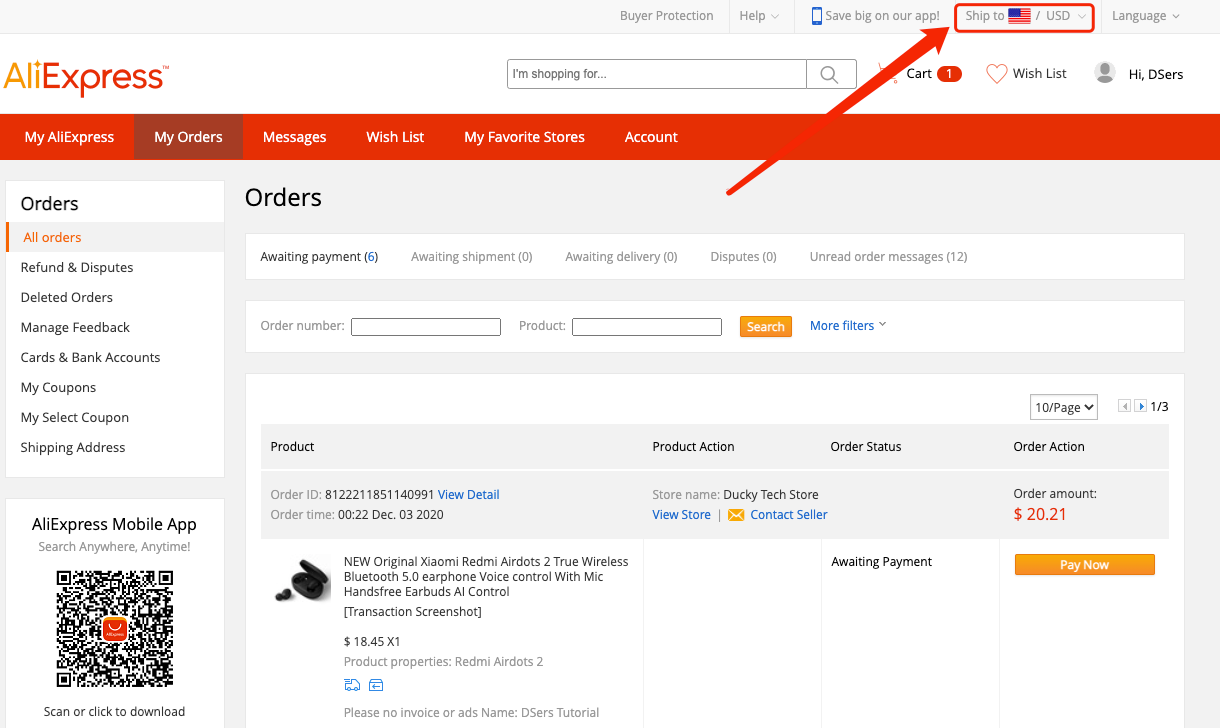Open Deleted Orders in sidebar
Image resolution: width=1220 pixels, height=728 pixels.
pos(67,297)
